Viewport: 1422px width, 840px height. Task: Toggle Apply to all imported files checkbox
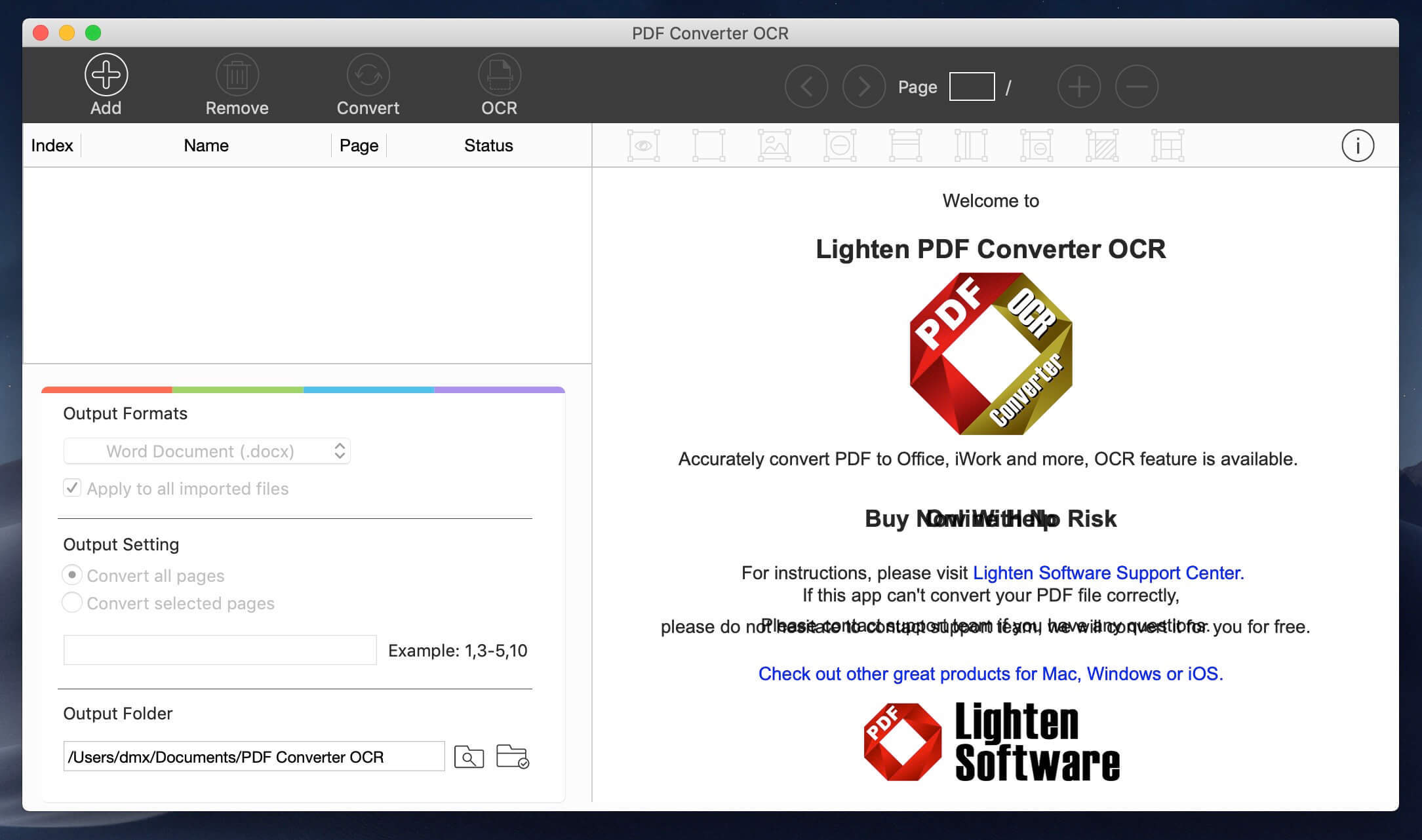pyautogui.click(x=72, y=488)
